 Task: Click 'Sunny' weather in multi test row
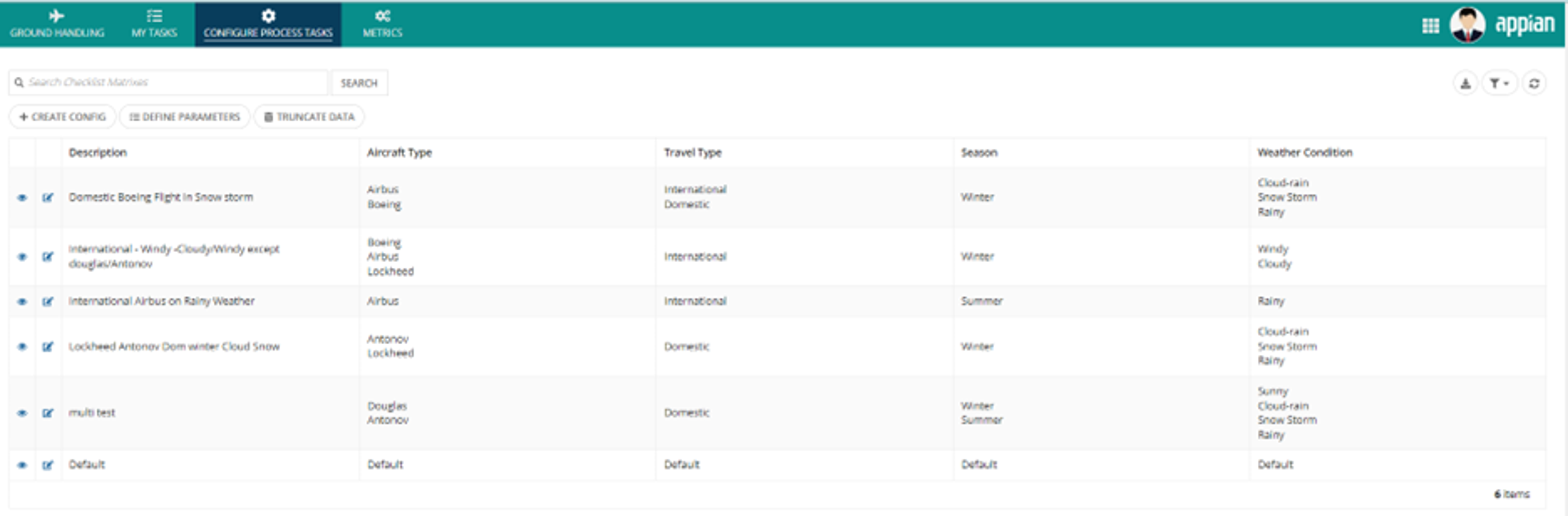click(x=1273, y=391)
